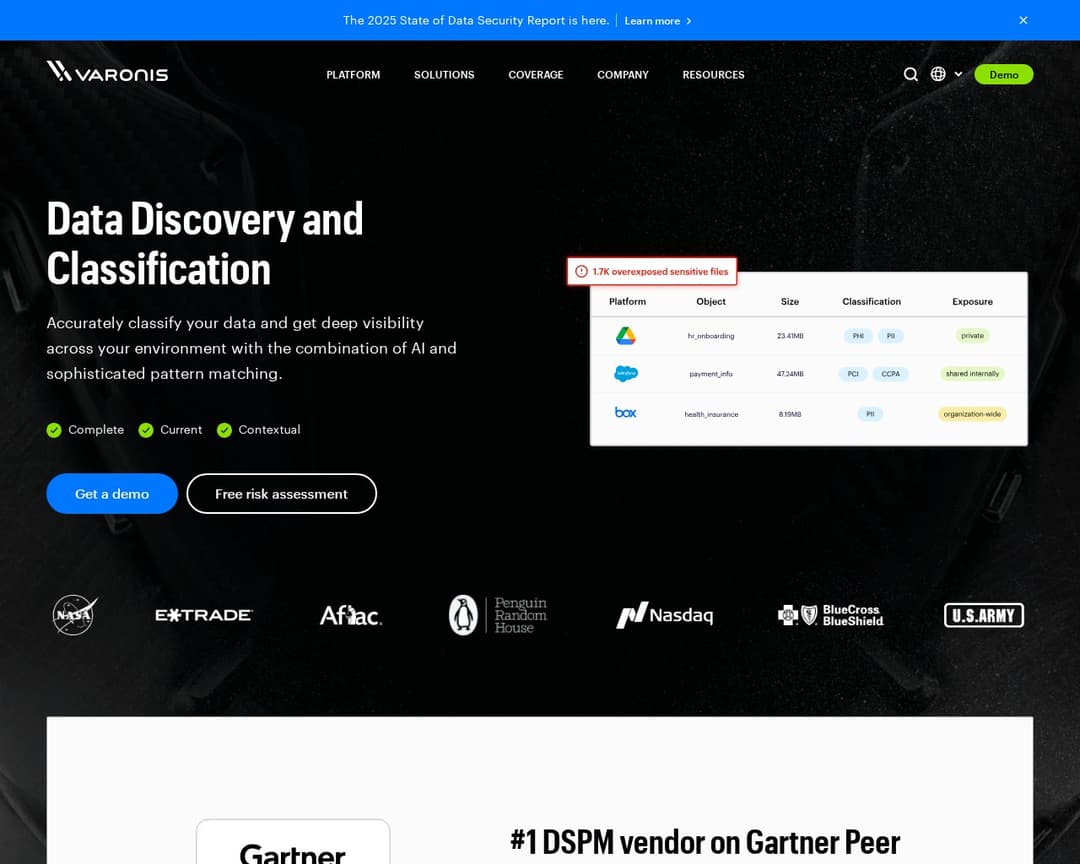
Task: Click the 'hr_onboarding' object name
Action: click(711, 336)
